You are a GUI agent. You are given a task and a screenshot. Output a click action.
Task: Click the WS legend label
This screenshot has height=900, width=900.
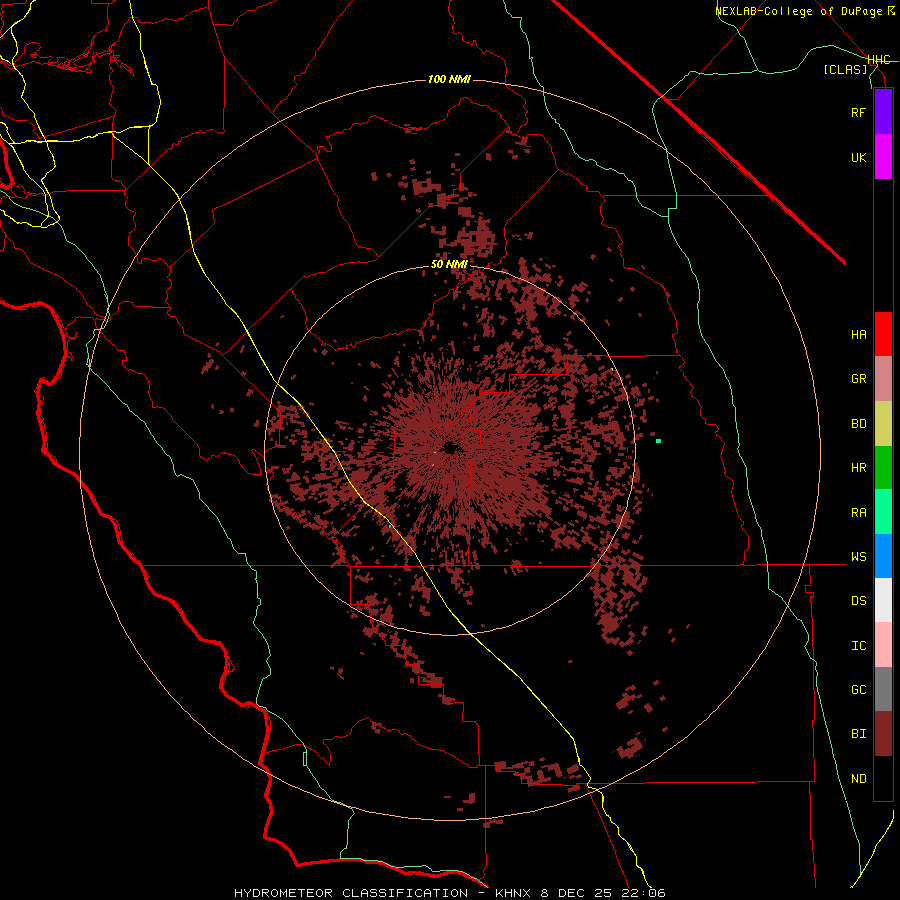(x=859, y=556)
